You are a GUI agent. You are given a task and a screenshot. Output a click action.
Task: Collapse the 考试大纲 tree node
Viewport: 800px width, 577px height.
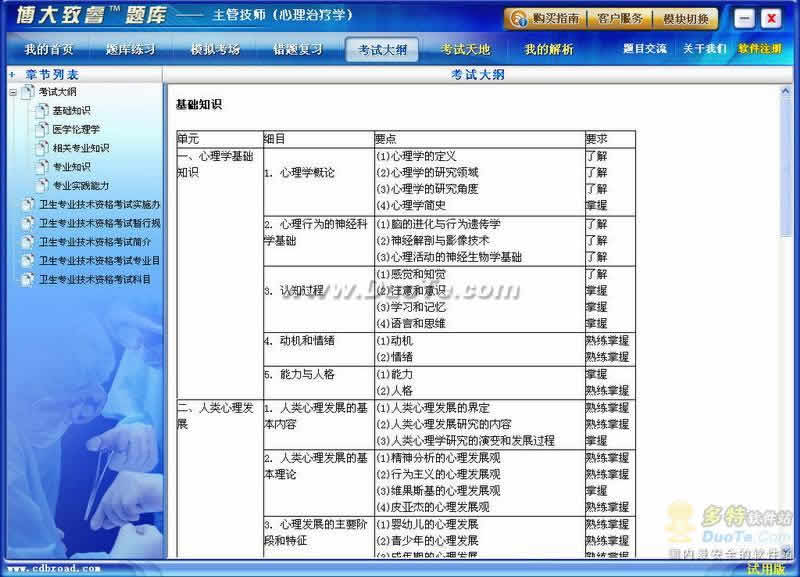[13, 92]
